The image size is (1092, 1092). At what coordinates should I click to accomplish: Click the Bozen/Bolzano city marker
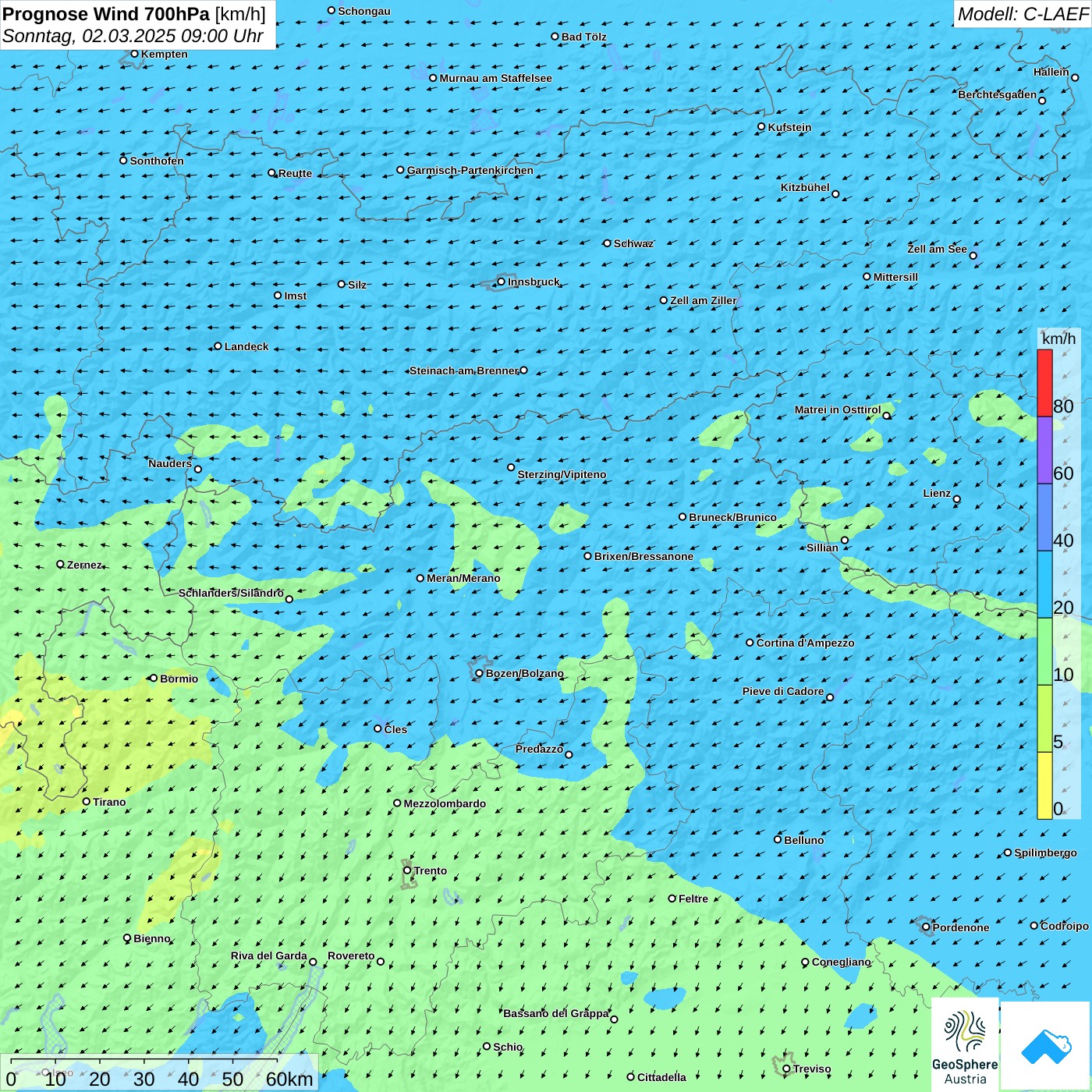[479, 673]
